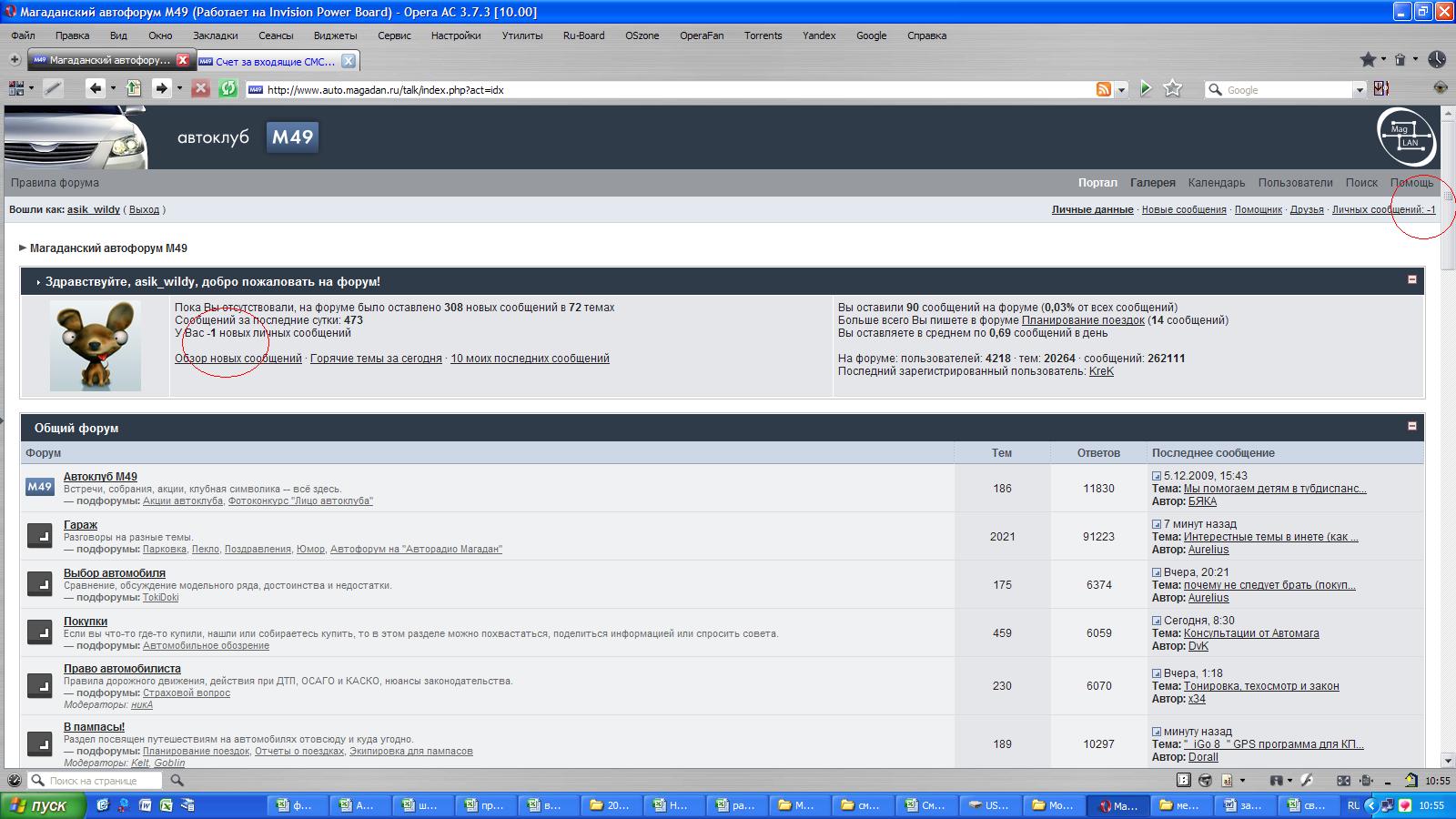Switch to the Счет за входящие СМС tab
This screenshot has width=1456, height=819.
click(275, 61)
